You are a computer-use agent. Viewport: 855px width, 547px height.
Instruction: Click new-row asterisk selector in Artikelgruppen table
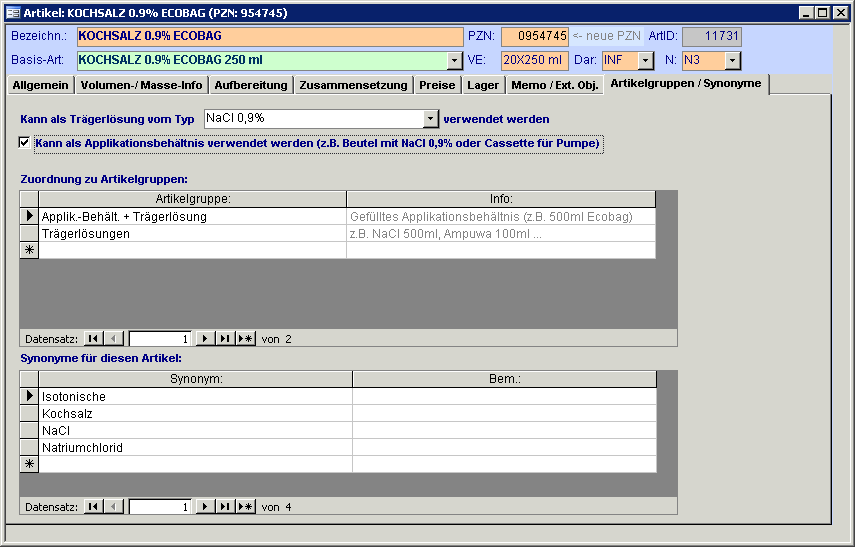pyautogui.click(x=29, y=250)
